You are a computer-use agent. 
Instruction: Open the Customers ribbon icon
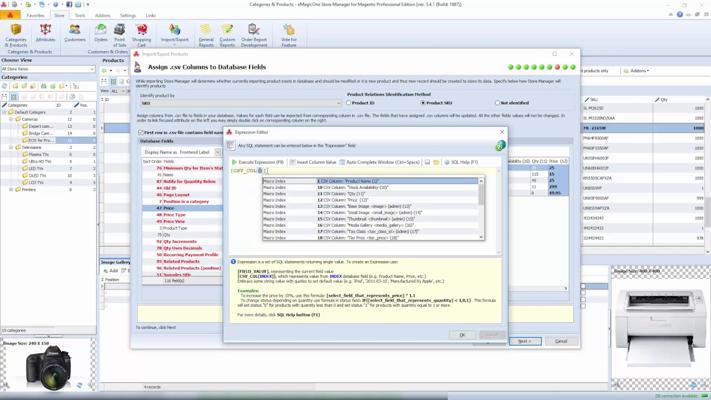[x=75, y=33]
